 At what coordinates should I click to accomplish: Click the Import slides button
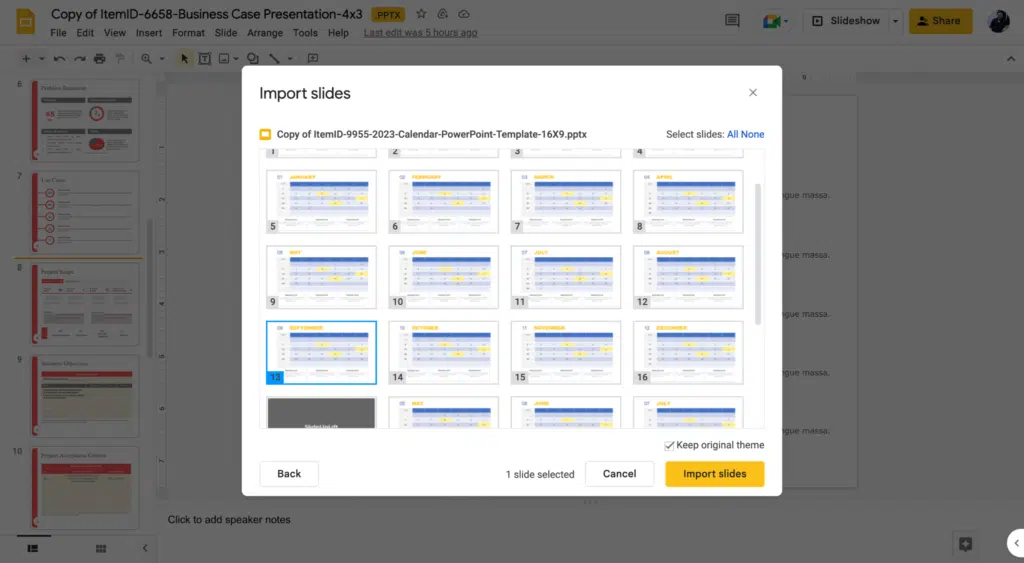pos(714,474)
